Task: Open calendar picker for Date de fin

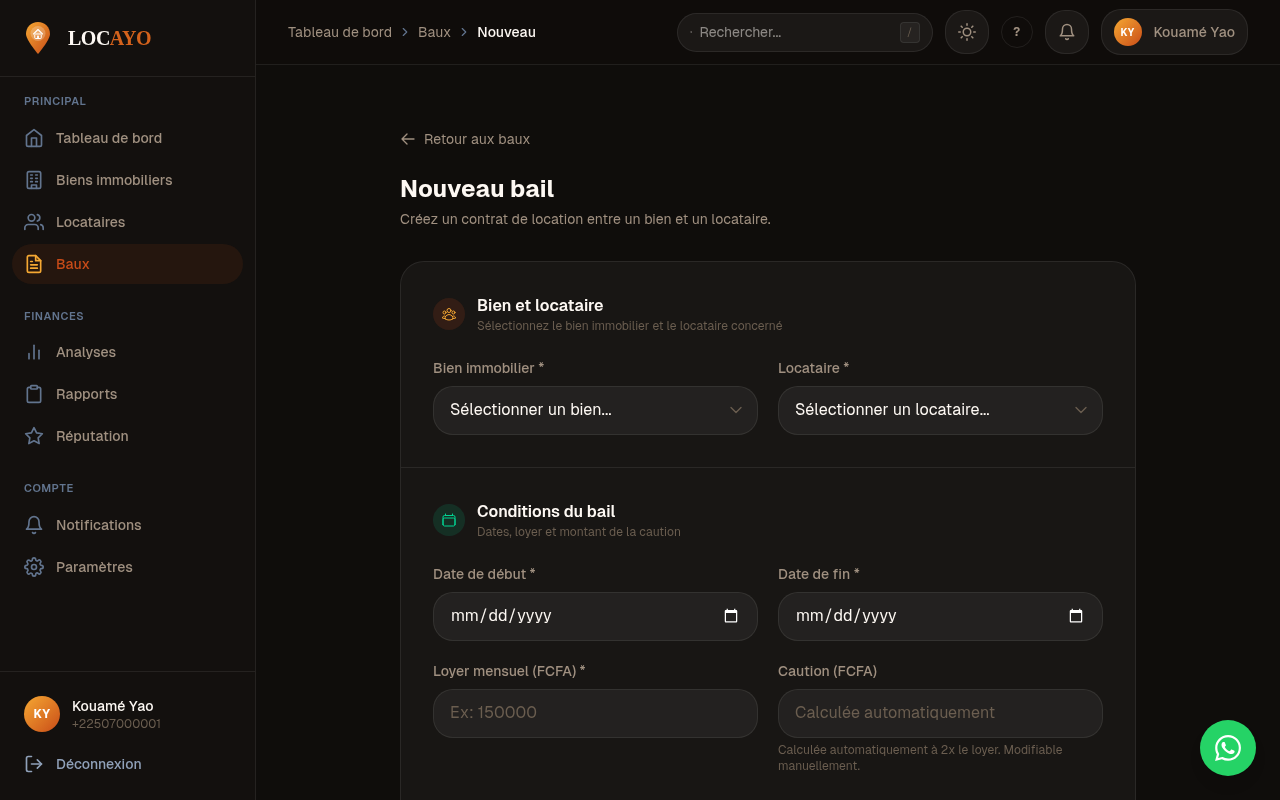Action: [x=1076, y=616]
